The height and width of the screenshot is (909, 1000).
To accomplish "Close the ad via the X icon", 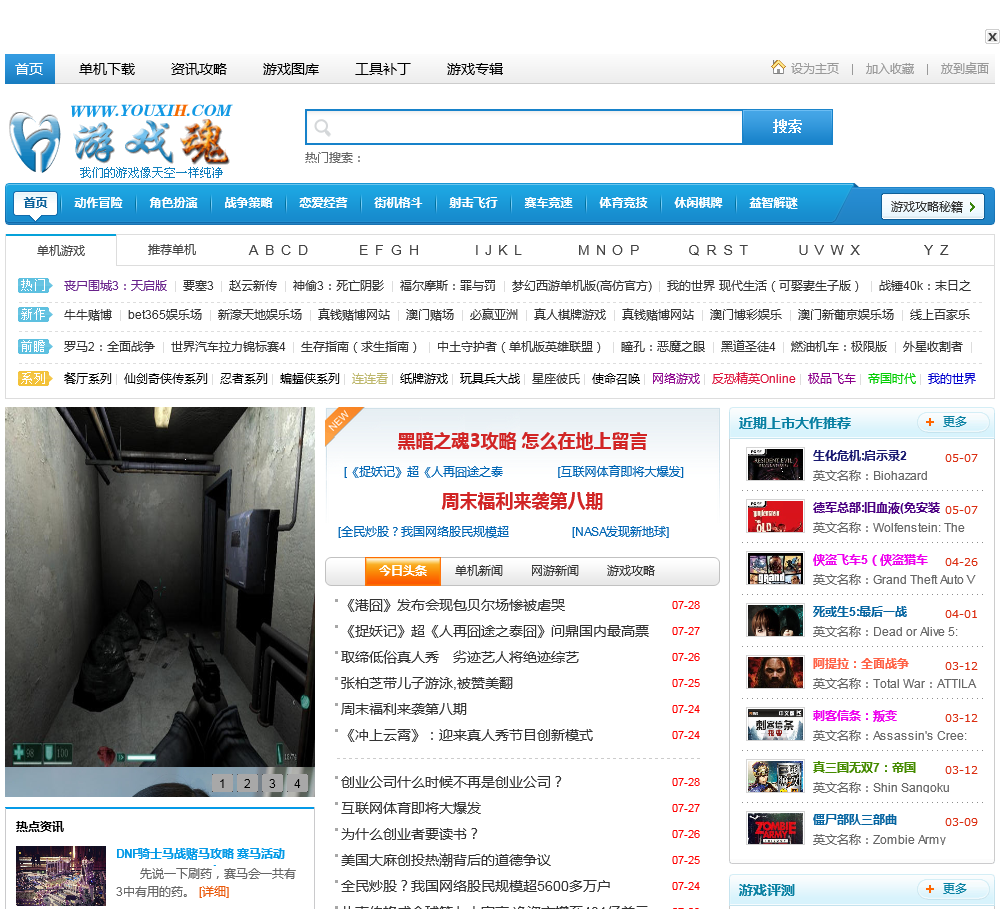I will coord(992,37).
